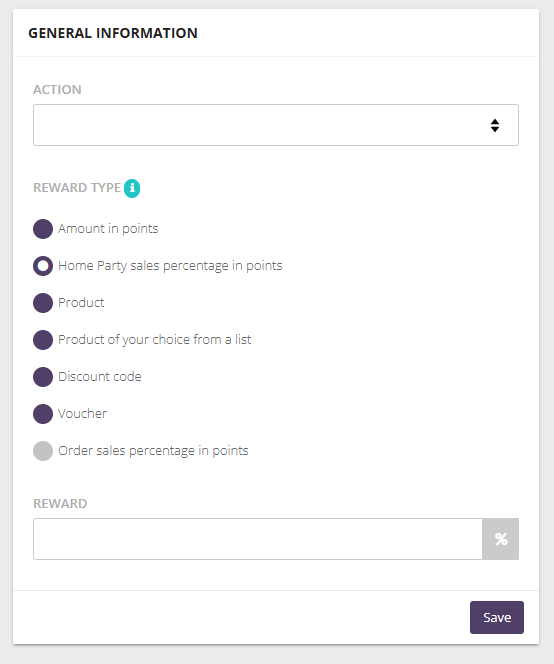Image resolution: width=554 pixels, height=664 pixels.
Task: Pick the Discount code radio button
Action: pyautogui.click(x=43, y=377)
